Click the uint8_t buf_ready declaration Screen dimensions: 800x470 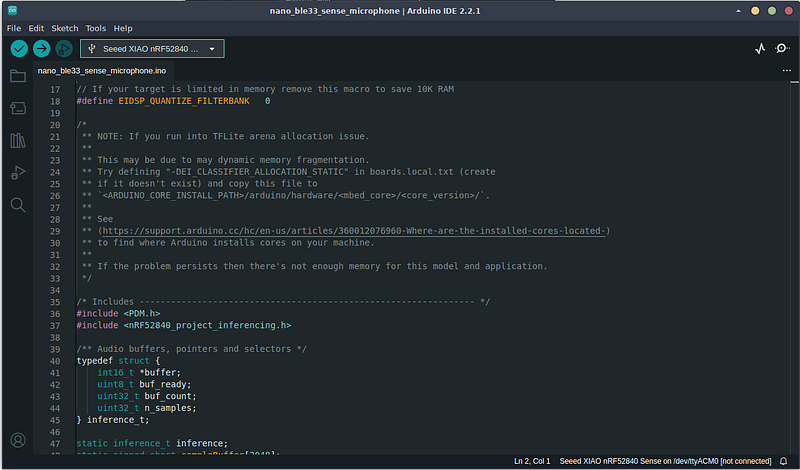coord(144,384)
